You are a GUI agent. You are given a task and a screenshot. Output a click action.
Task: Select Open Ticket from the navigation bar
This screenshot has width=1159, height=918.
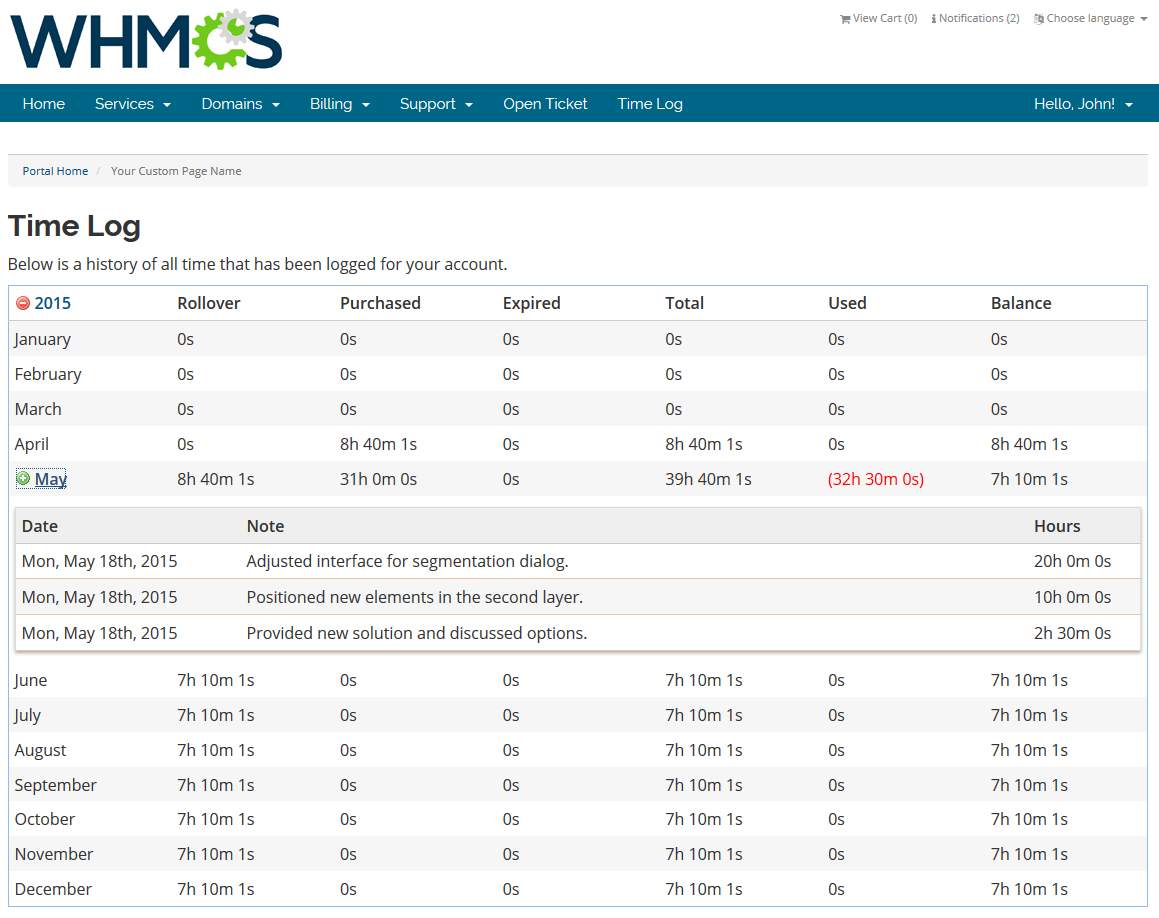pyautogui.click(x=545, y=103)
